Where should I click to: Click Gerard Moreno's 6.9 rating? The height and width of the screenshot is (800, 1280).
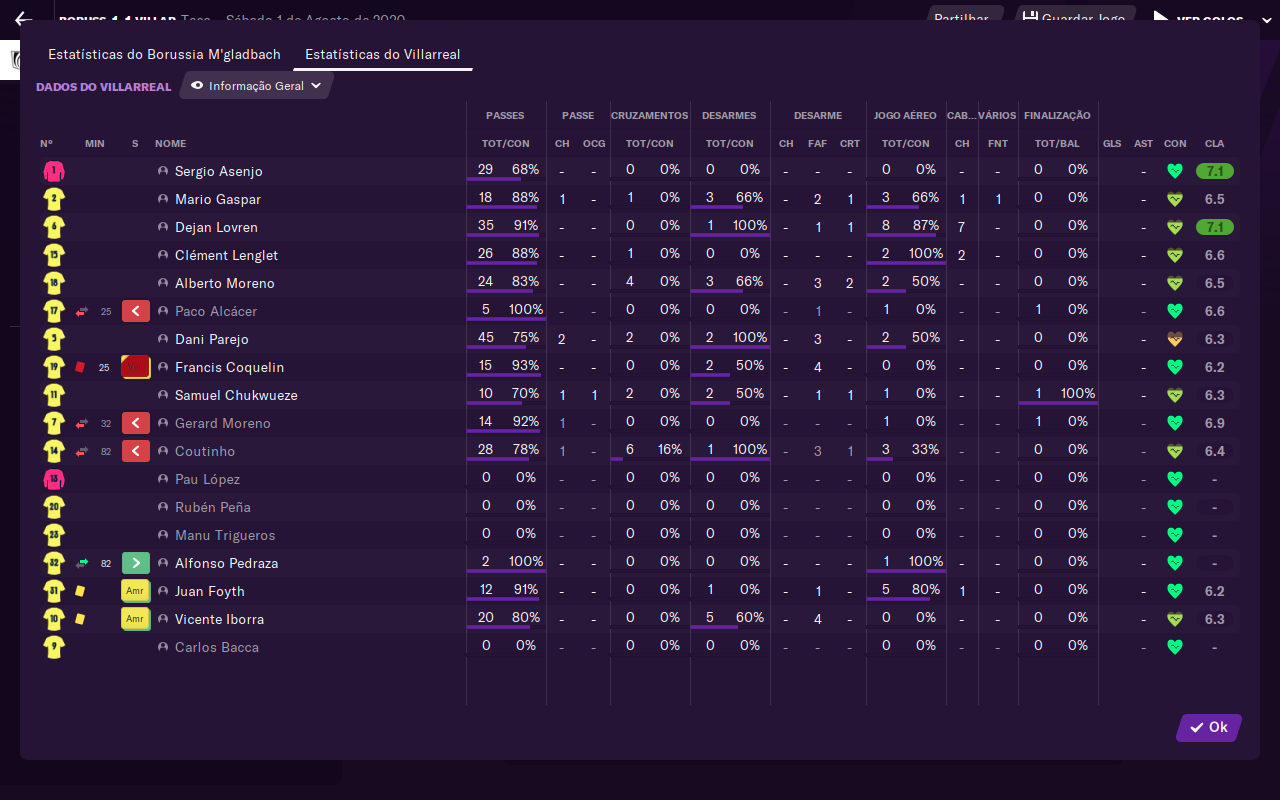(x=1215, y=423)
